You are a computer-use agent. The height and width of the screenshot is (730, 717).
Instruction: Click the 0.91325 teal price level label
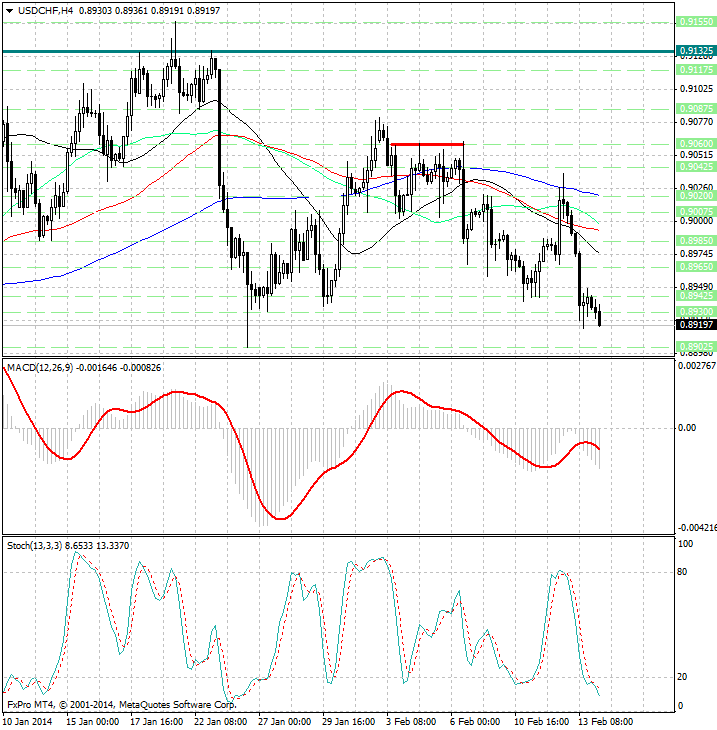[x=696, y=51]
